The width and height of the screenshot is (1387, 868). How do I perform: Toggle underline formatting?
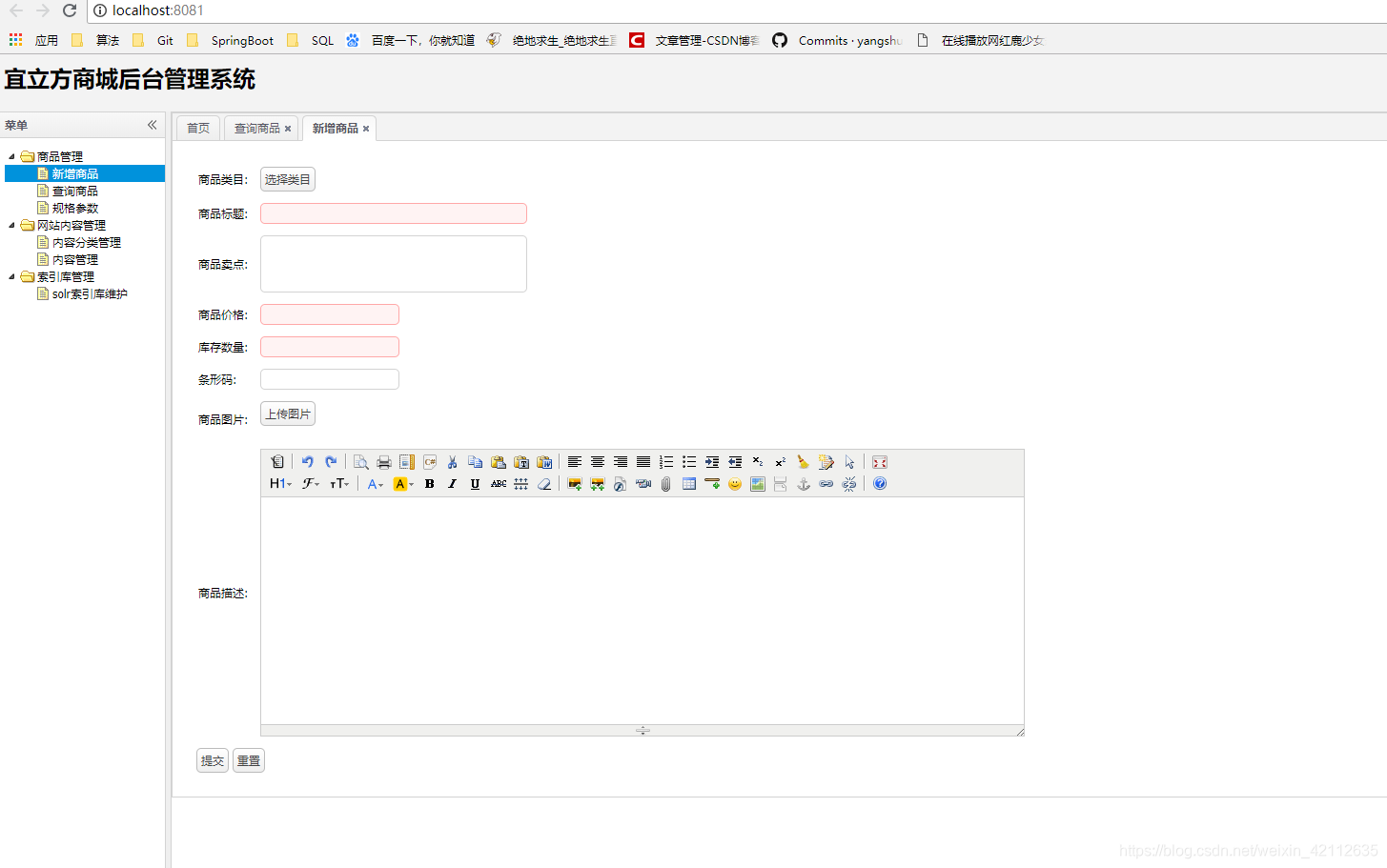tap(476, 484)
